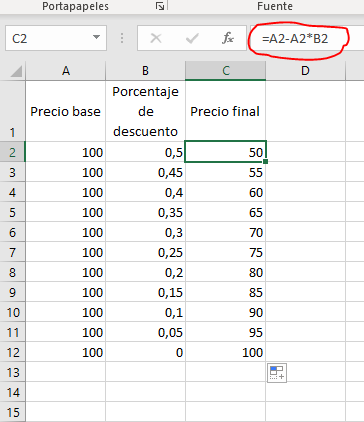Expand the Name Box dropdown arrow
364x422 pixels.
point(96,37)
